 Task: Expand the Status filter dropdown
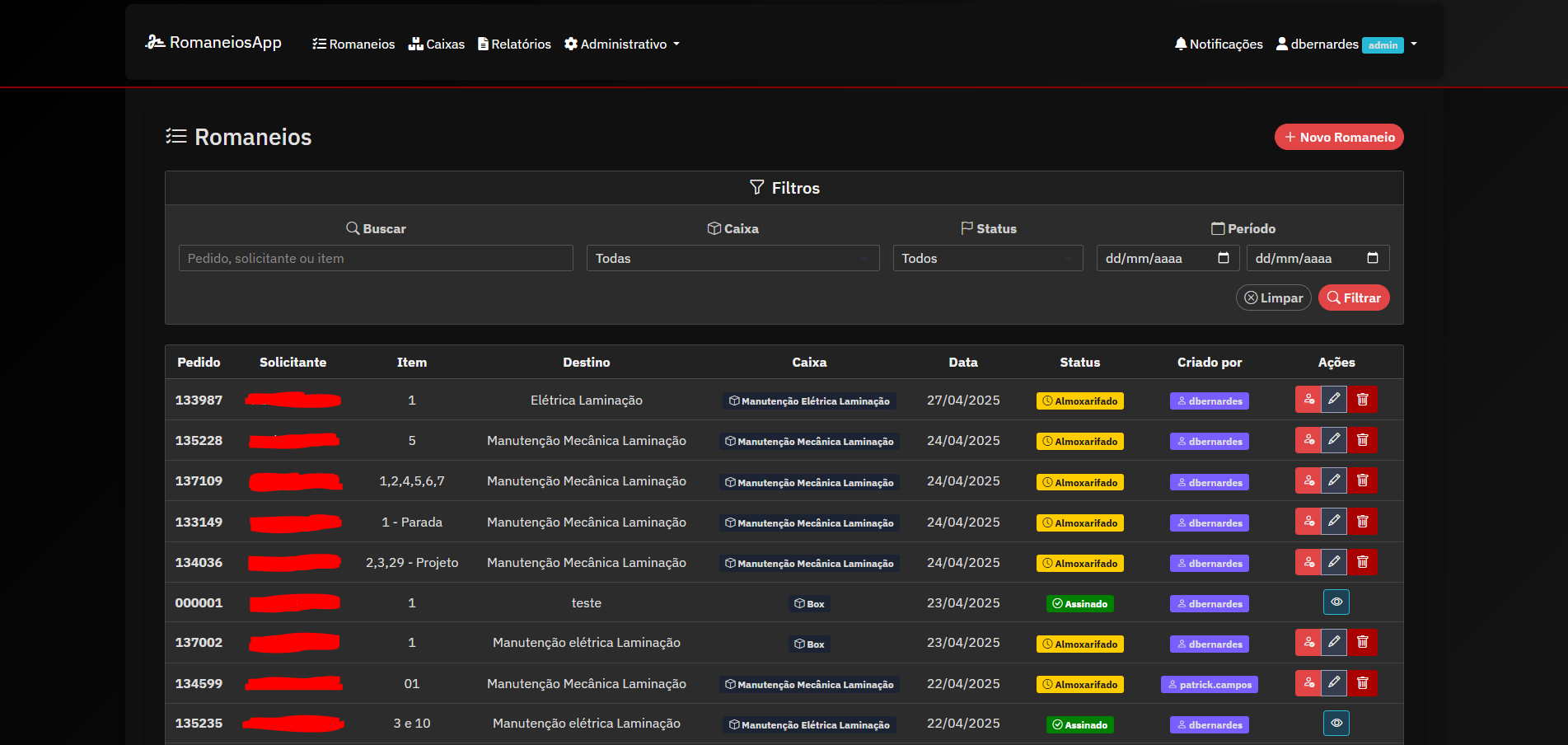(987, 258)
